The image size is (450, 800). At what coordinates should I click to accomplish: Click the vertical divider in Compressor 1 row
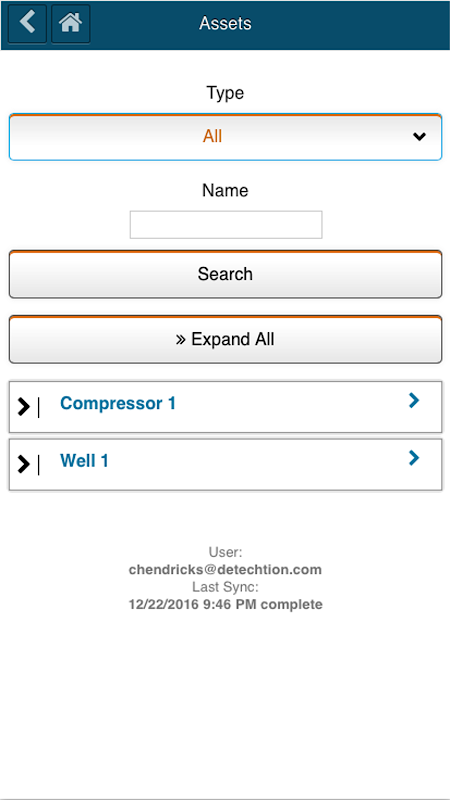(39, 408)
